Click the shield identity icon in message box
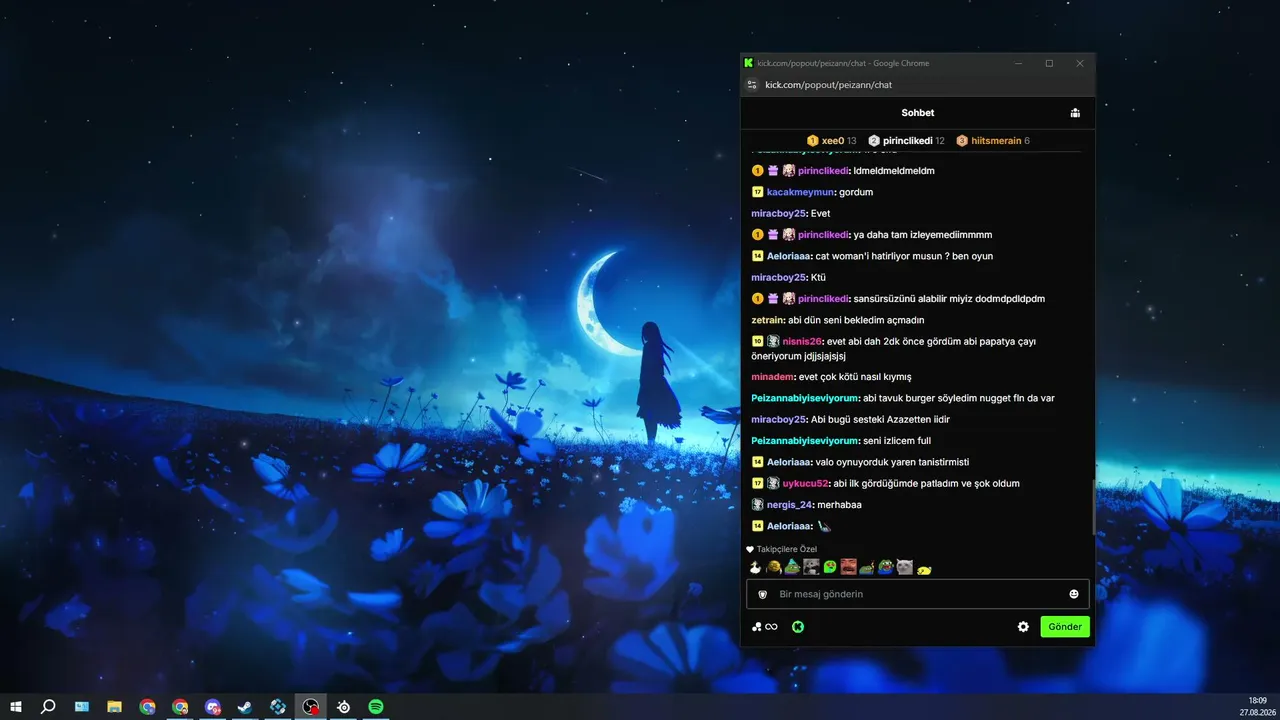The width and height of the screenshot is (1280, 720). coord(763,594)
